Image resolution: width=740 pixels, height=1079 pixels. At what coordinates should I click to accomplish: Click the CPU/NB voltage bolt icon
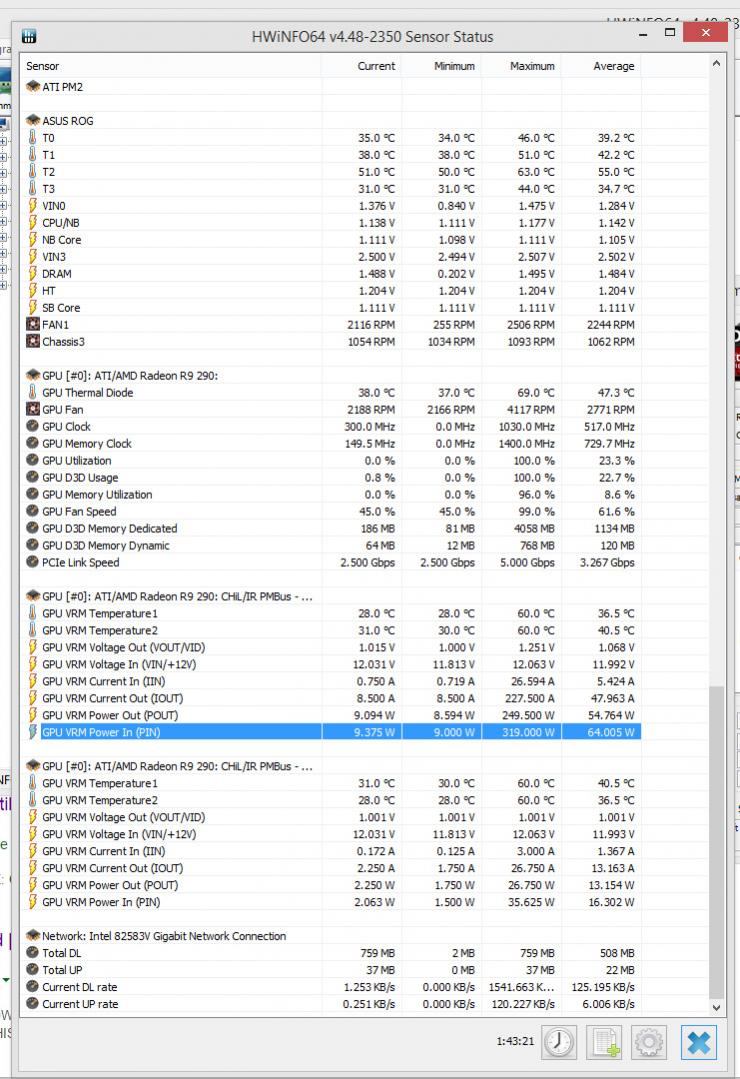(x=32, y=222)
